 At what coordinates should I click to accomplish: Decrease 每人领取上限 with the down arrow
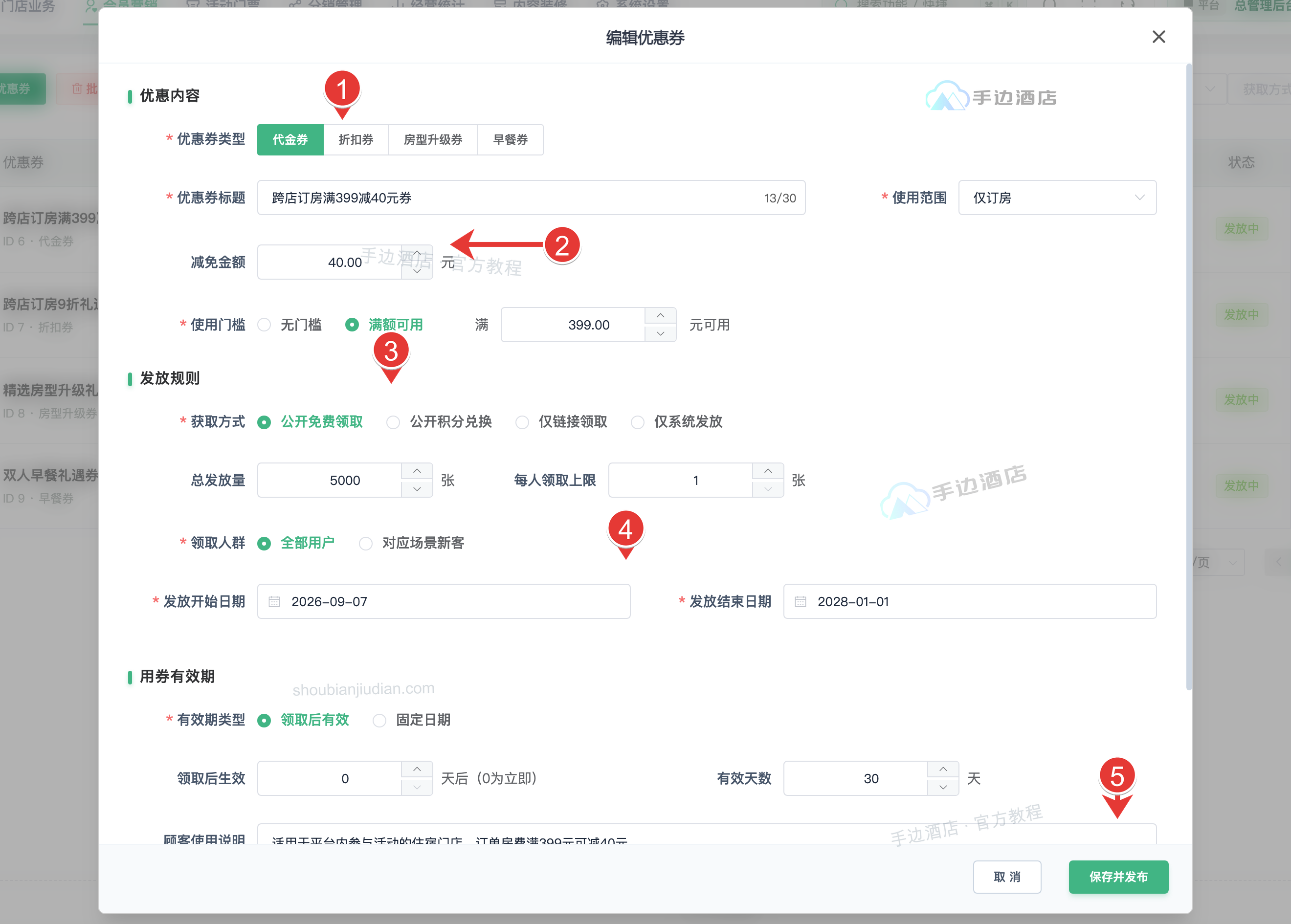(768, 489)
